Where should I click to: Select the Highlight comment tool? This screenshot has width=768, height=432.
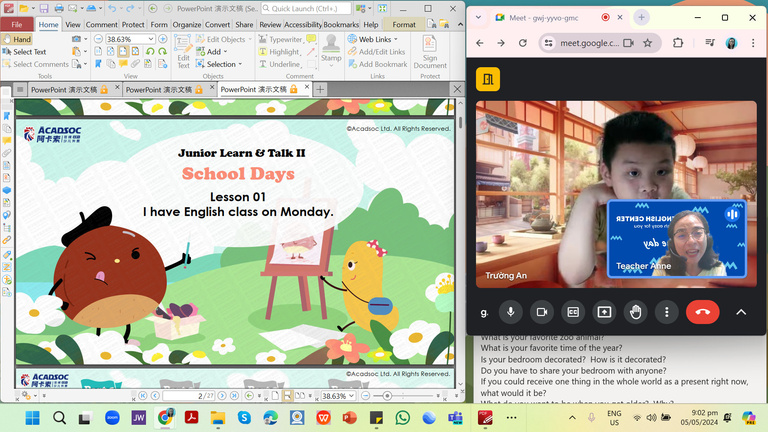pos(278,51)
